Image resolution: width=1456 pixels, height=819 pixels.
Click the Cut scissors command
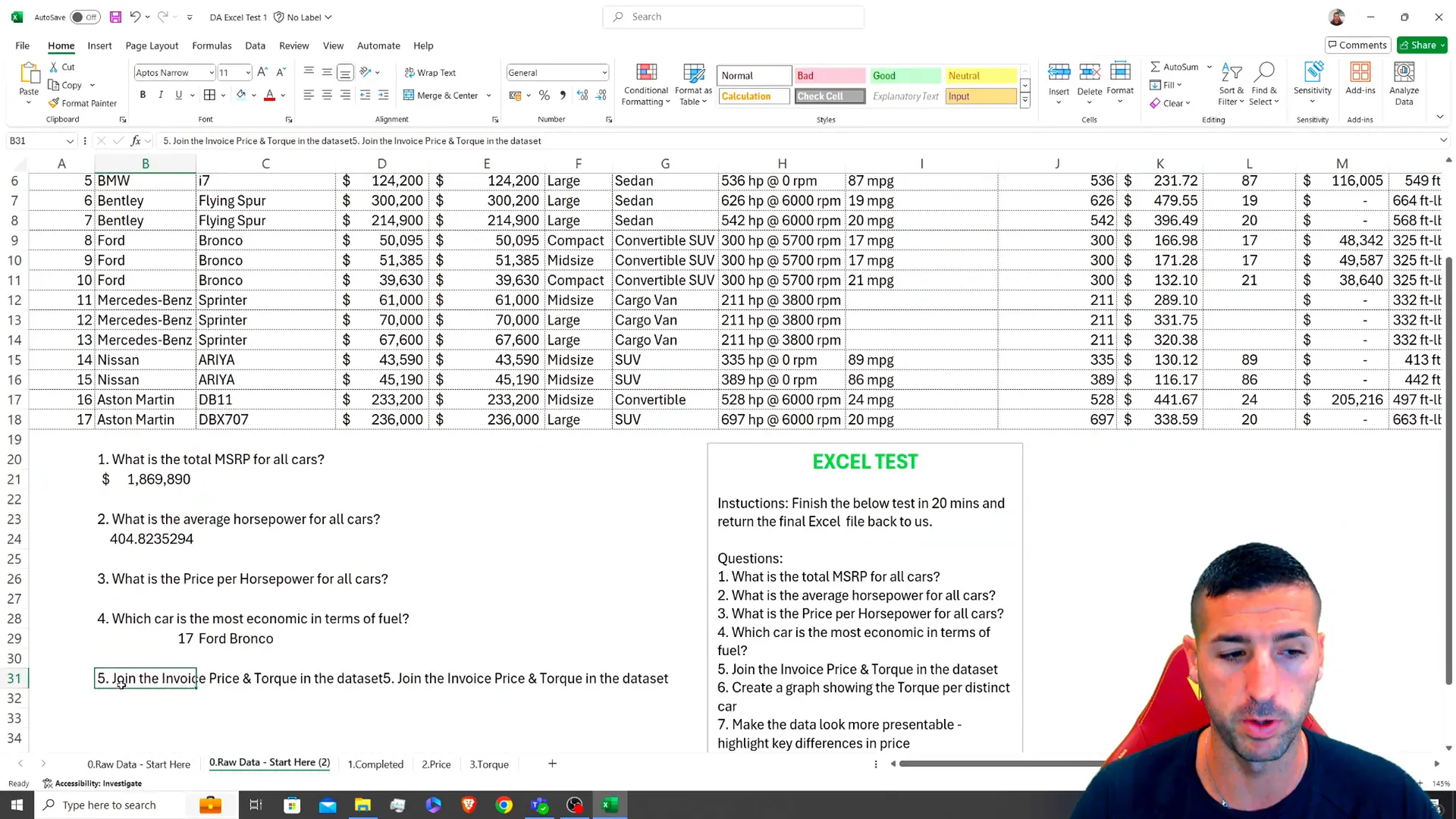62,67
